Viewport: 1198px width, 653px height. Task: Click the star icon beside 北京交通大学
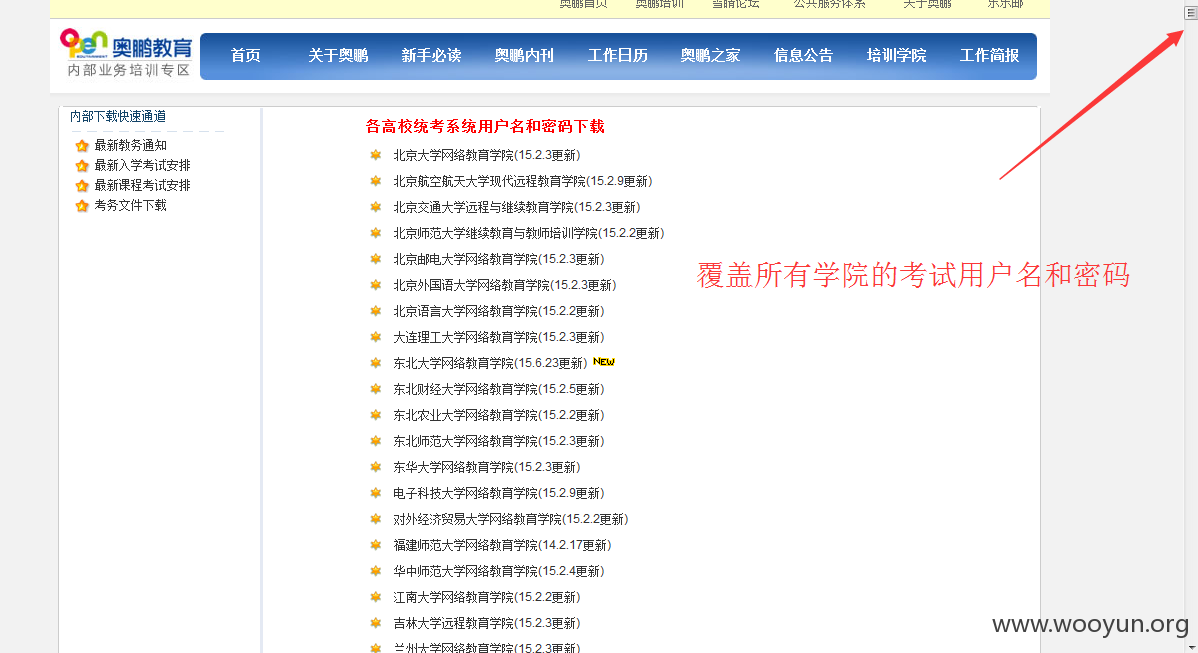pos(375,207)
